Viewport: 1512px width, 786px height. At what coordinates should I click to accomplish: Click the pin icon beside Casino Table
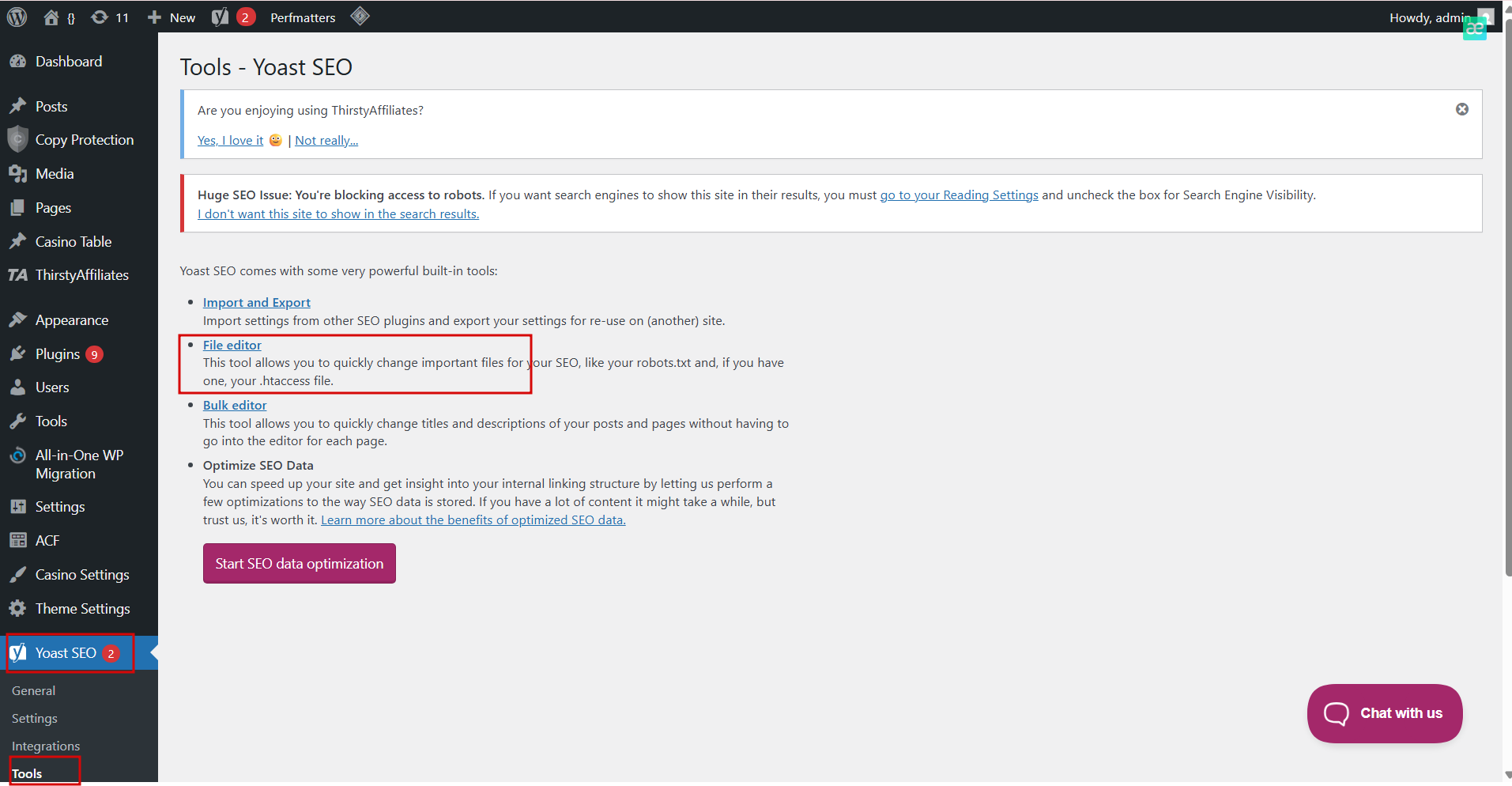click(17, 241)
